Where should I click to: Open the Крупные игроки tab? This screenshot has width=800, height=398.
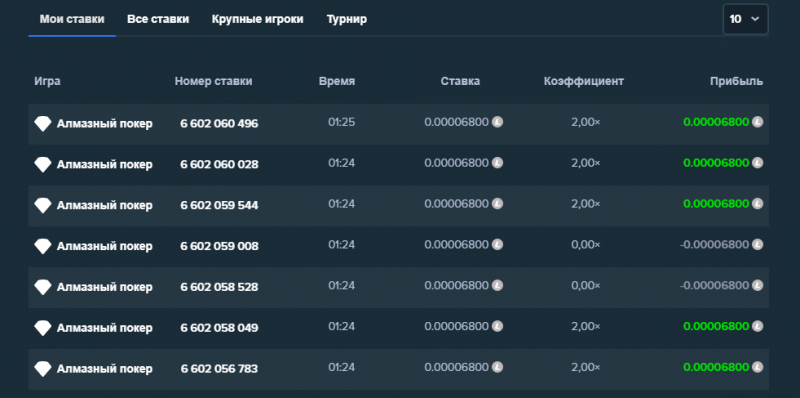(x=258, y=19)
